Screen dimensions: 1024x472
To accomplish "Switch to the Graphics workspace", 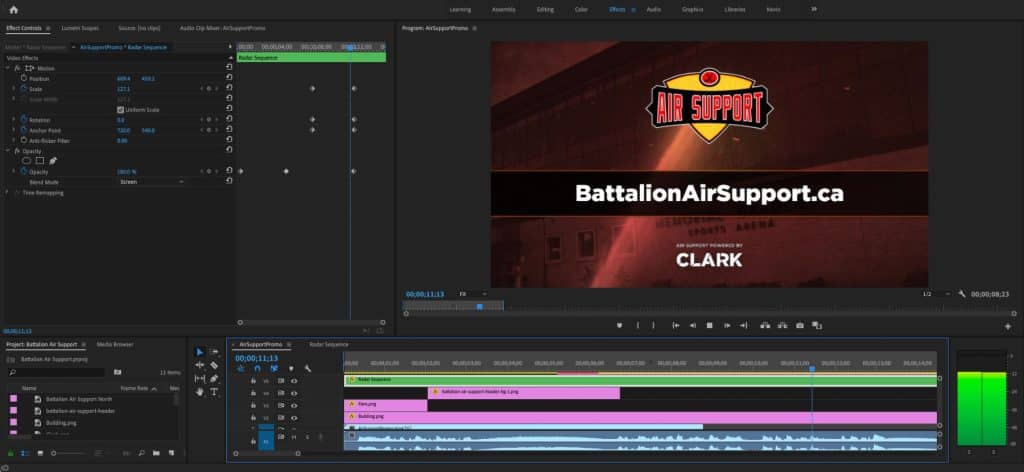I will [x=692, y=10].
